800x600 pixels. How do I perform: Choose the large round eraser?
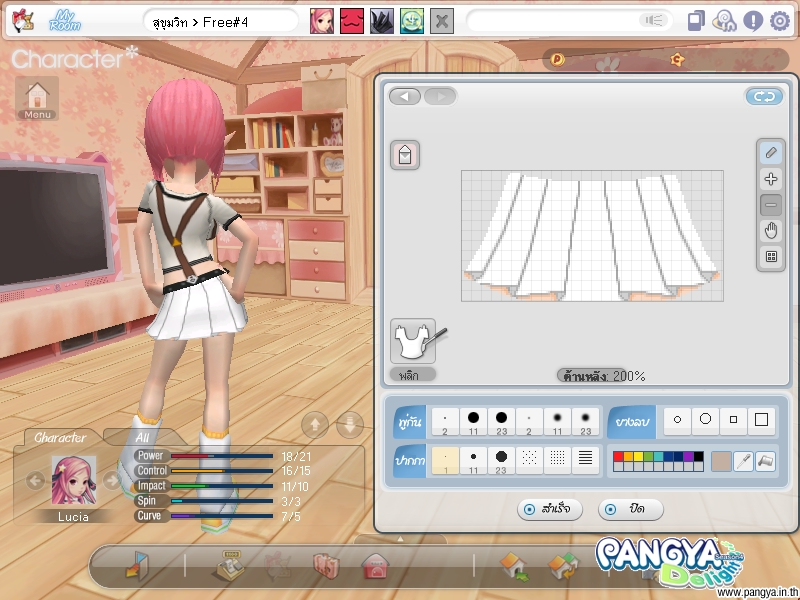(705, 420)
